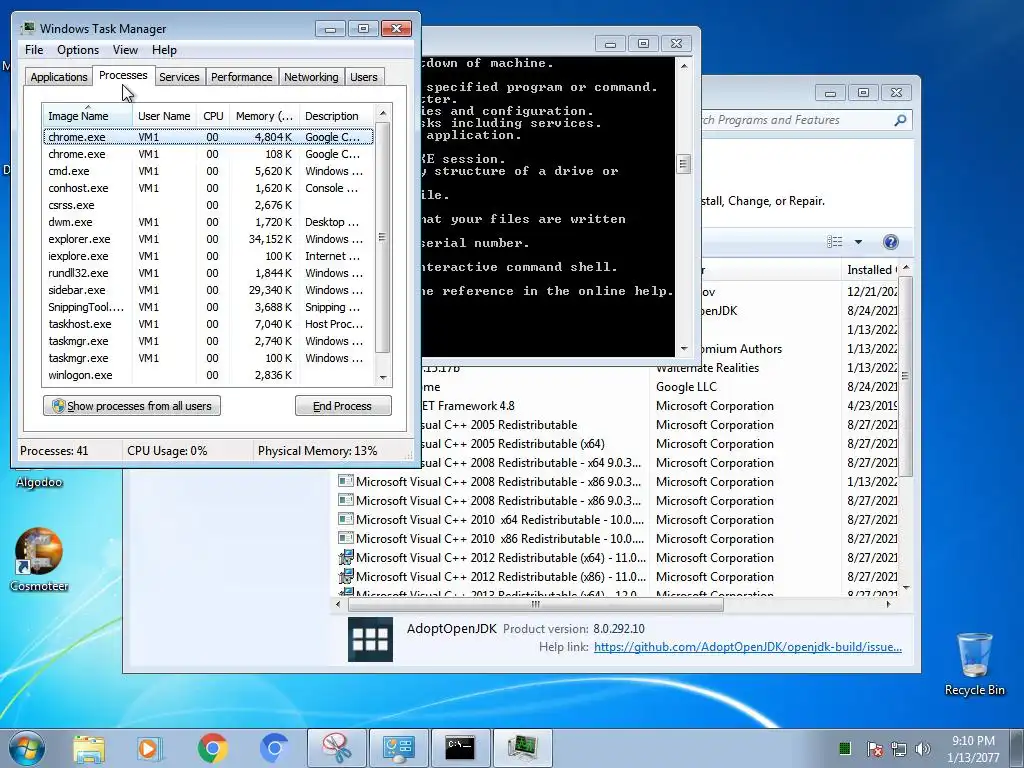Open File Explorer from the taskbar
Screen dimensions: 1024x768
[x=88, y=748]
